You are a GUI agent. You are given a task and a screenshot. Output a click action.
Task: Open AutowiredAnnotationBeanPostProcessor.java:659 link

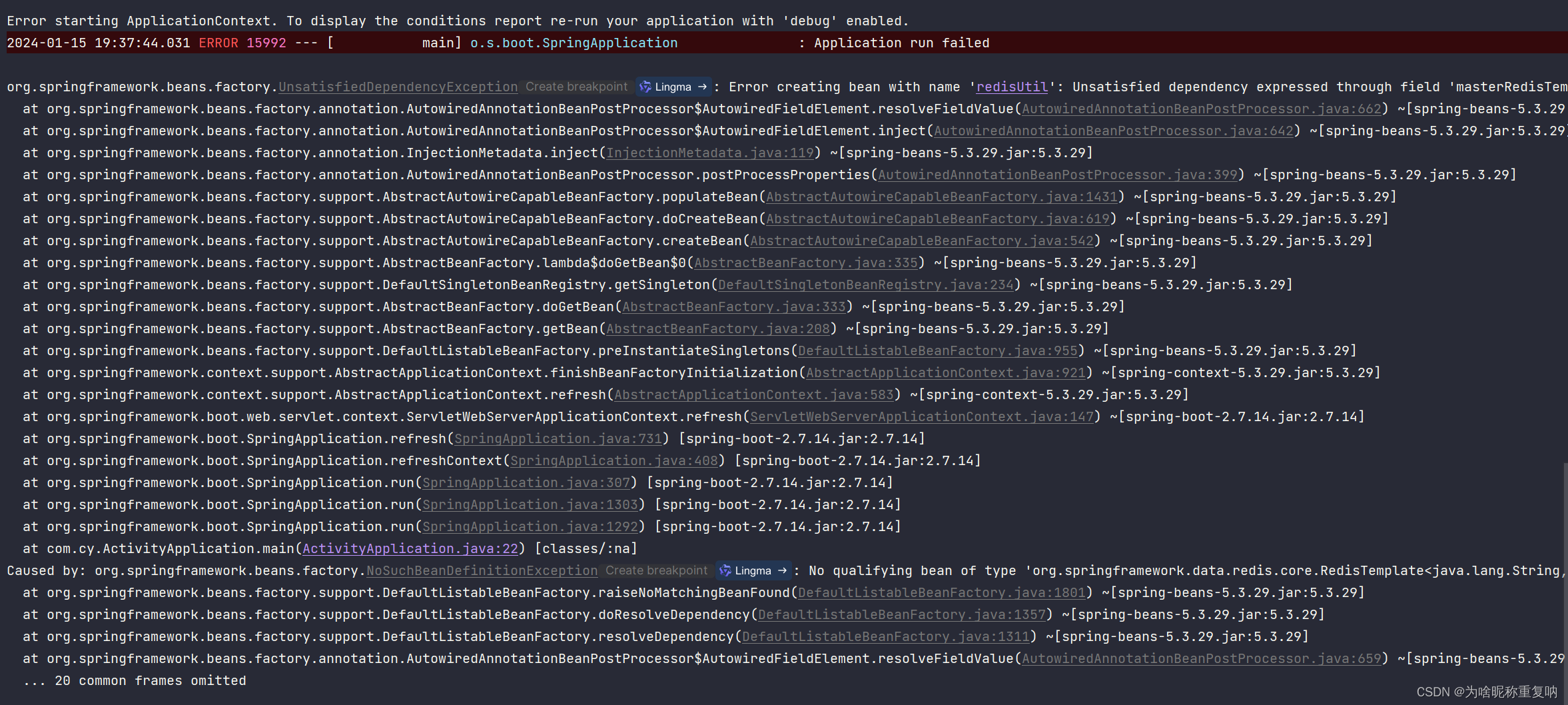coord(1202,658)
